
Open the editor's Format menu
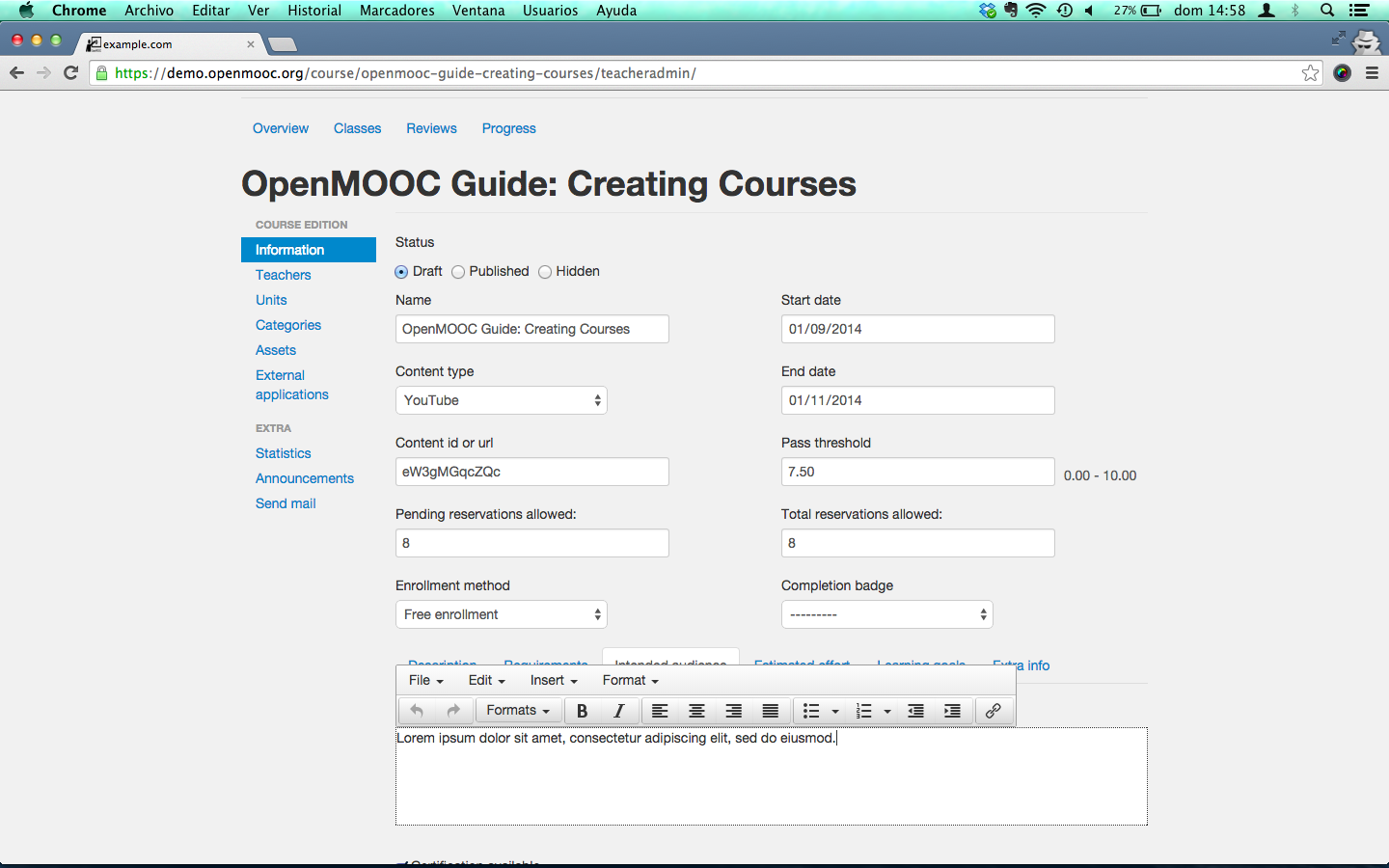coord(630,680)
